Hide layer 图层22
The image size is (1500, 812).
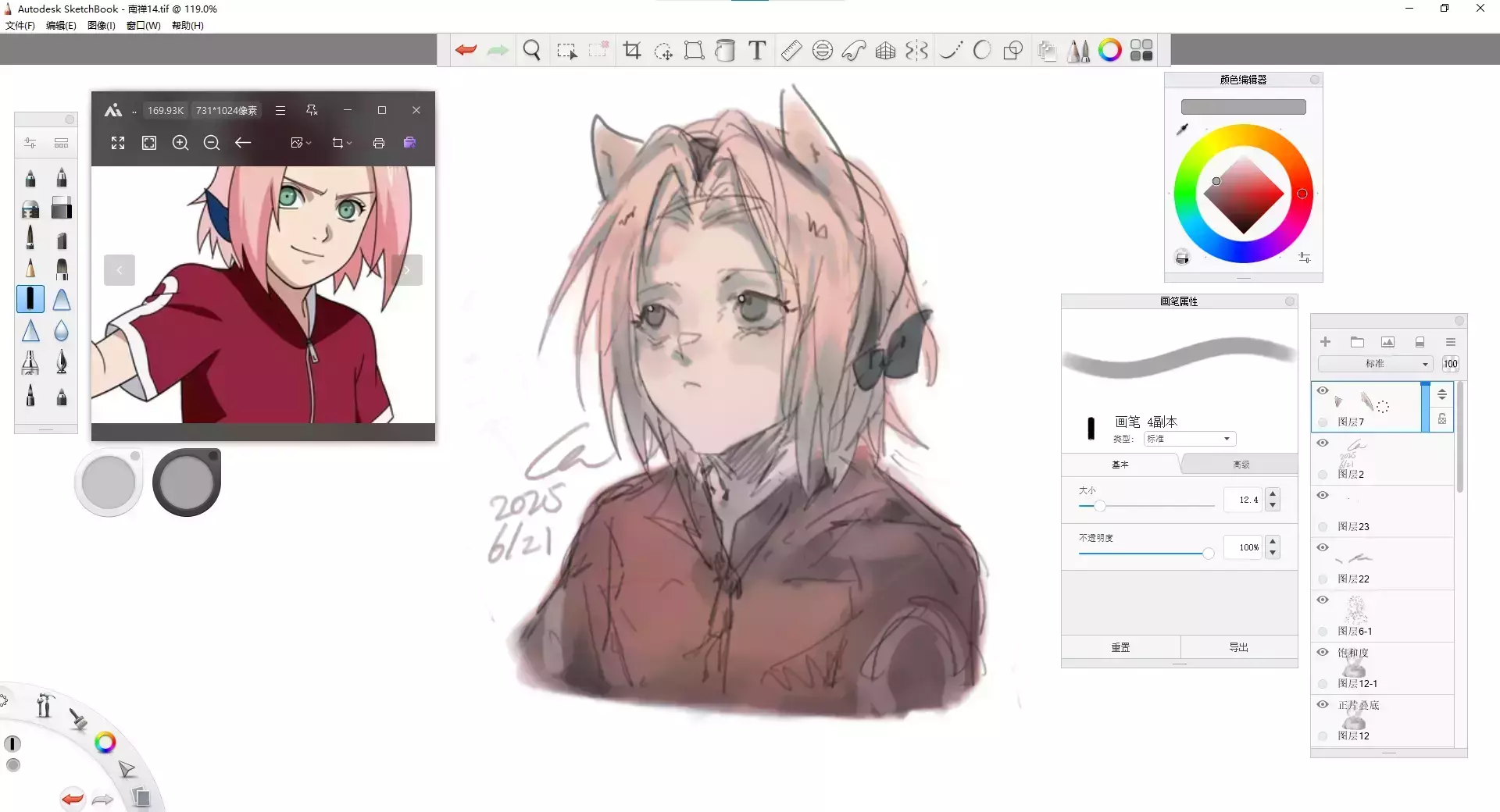[1323, 547]
